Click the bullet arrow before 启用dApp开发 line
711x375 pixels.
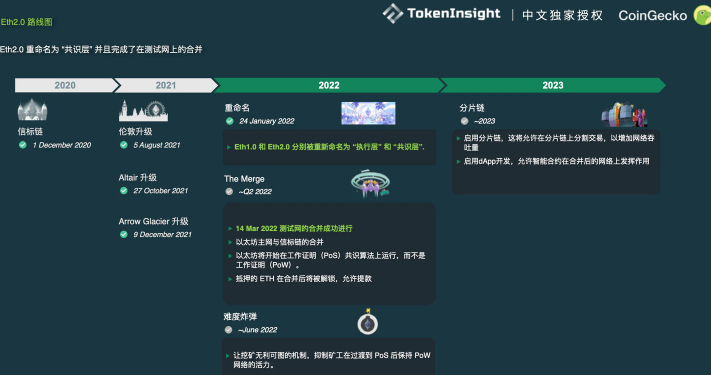[458, 161]
